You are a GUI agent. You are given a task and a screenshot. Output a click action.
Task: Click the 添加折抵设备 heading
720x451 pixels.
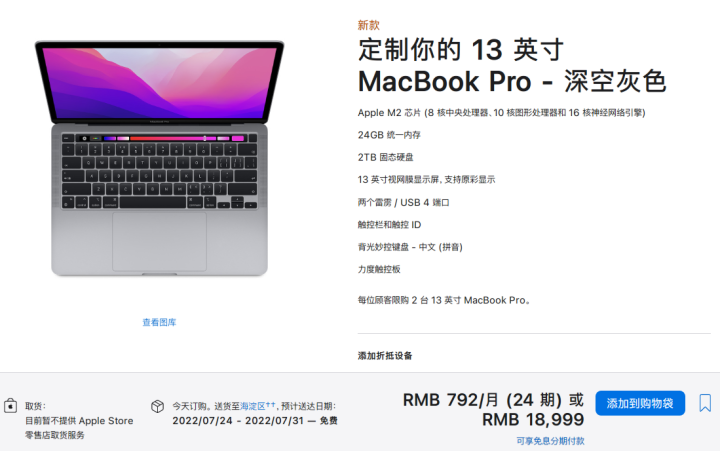(385, 355)
